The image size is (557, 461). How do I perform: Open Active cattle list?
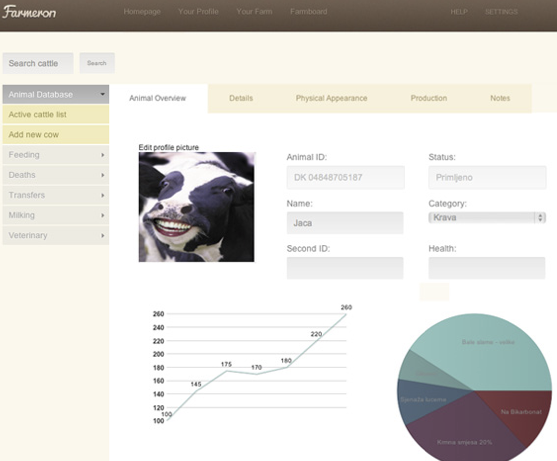(x=56, y=115)
